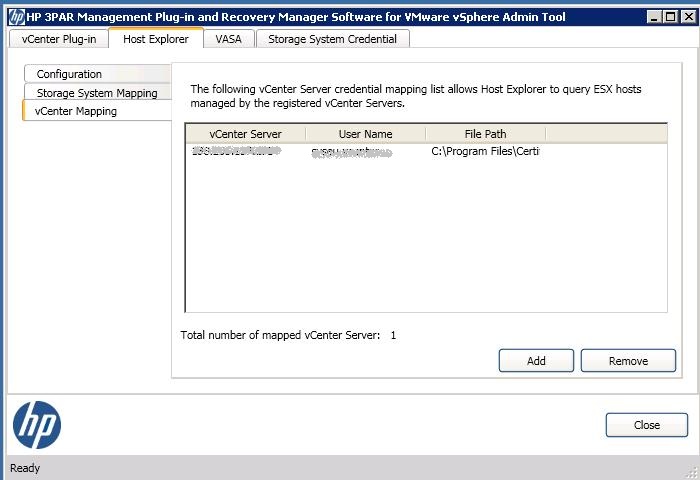Select the blurred vCenter Server address cell
Image resolution: width=700 pixels, height=480 pixels.
[237, 151]
